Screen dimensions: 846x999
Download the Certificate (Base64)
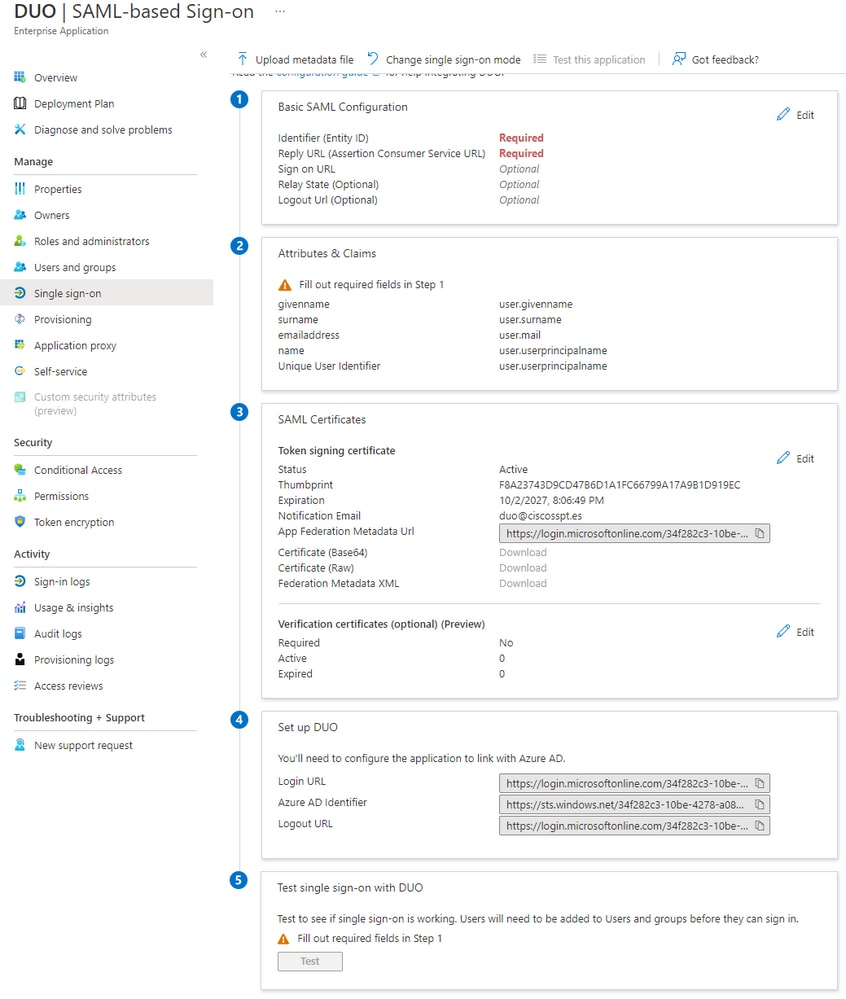click(x=523, y=552)
